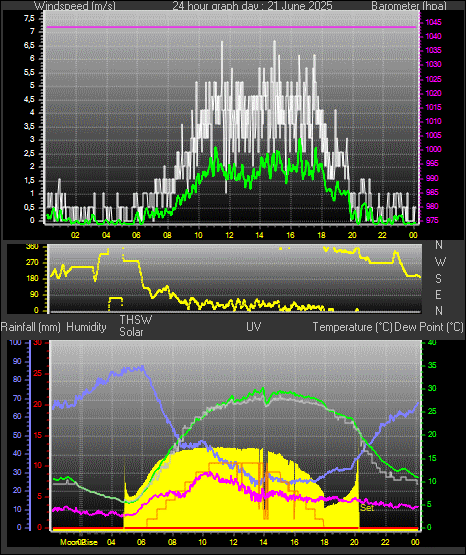Click the green 35 temperature axis value

click(x=432, y=365)
